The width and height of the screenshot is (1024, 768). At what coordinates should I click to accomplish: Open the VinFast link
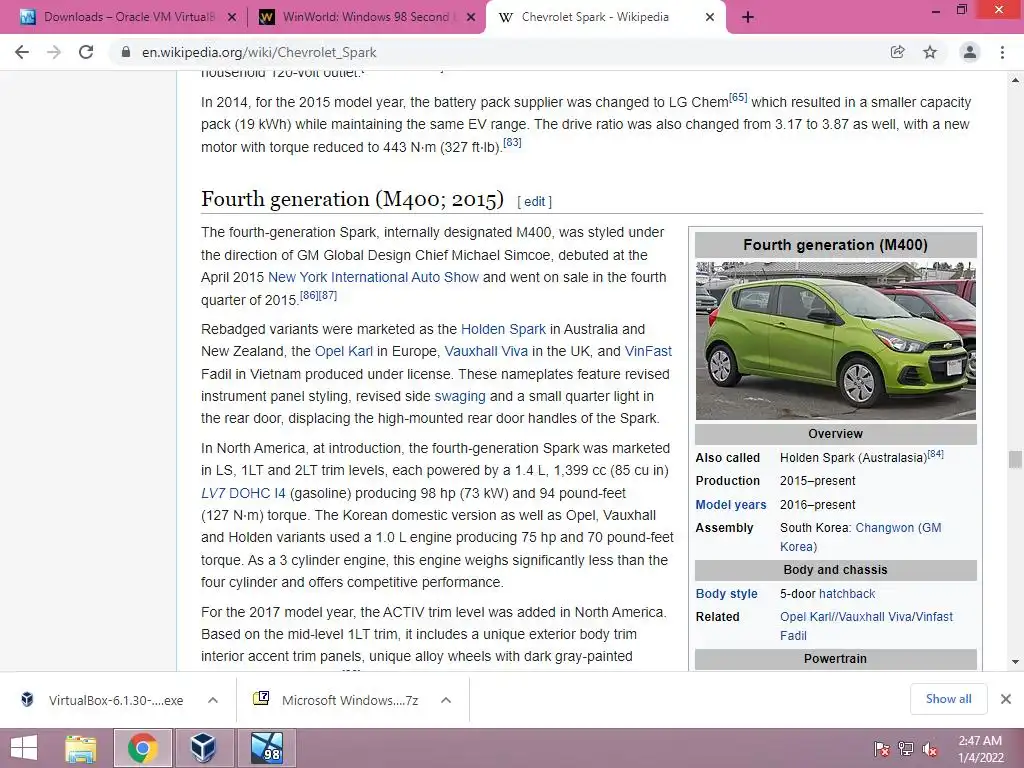(x=648, y=351)
